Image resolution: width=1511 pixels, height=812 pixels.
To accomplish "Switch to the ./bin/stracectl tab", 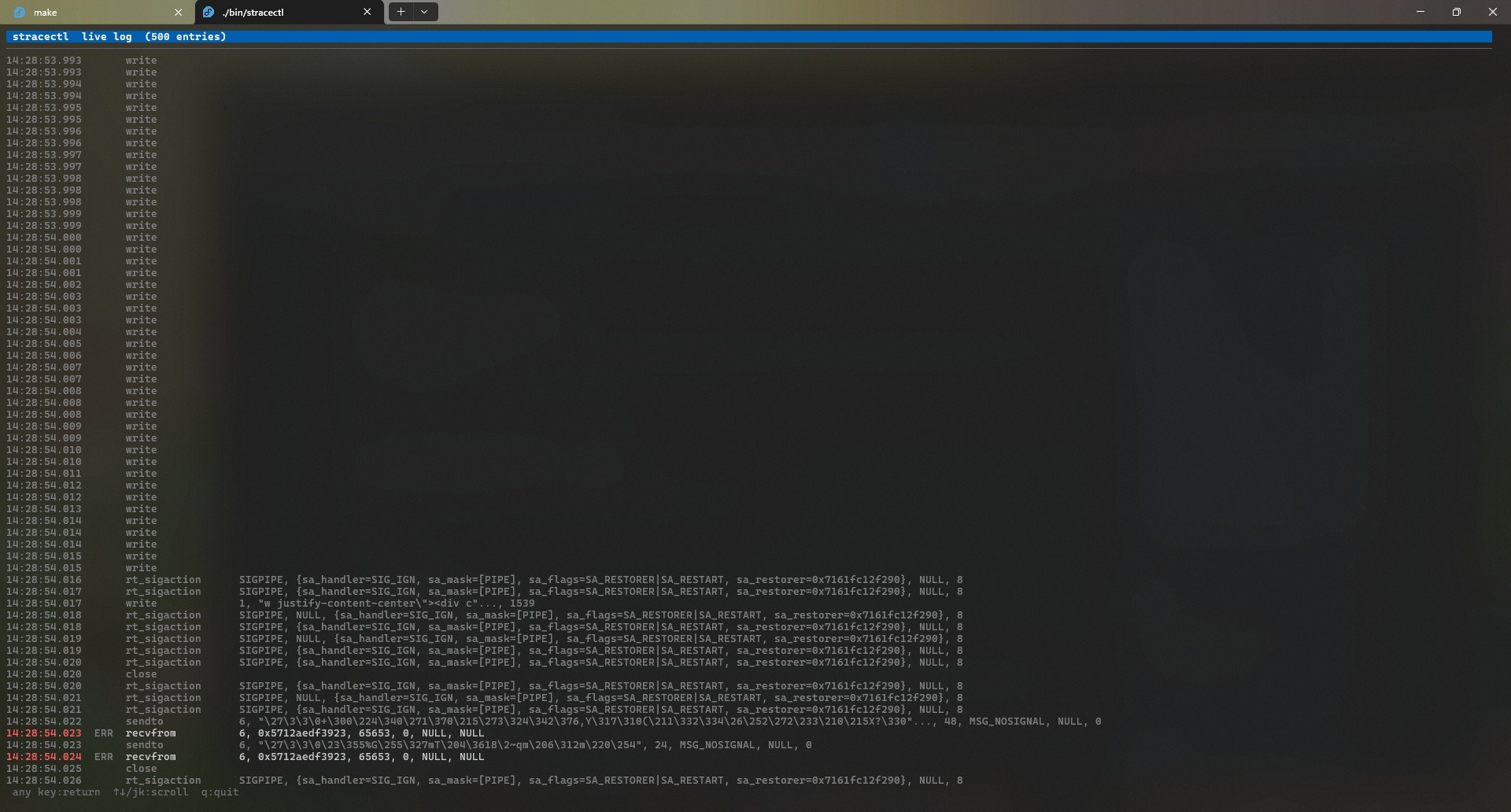I will click(x=275, y=12).
